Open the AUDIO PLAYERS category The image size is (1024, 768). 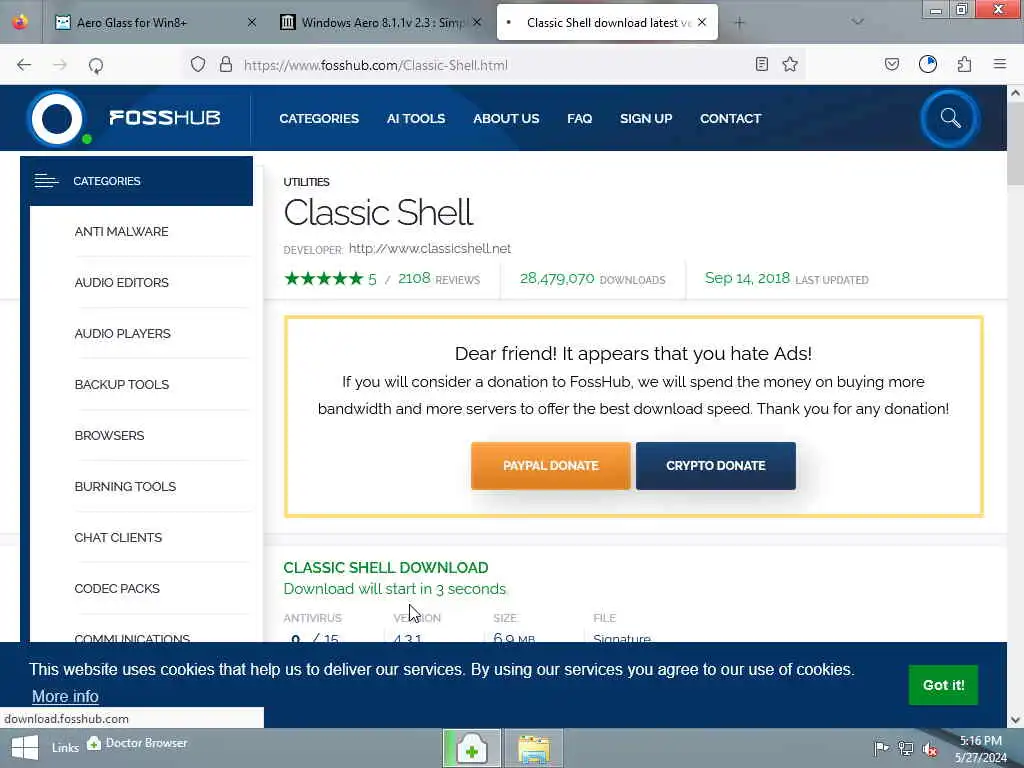pyautogui.click(x=122, y=333)
